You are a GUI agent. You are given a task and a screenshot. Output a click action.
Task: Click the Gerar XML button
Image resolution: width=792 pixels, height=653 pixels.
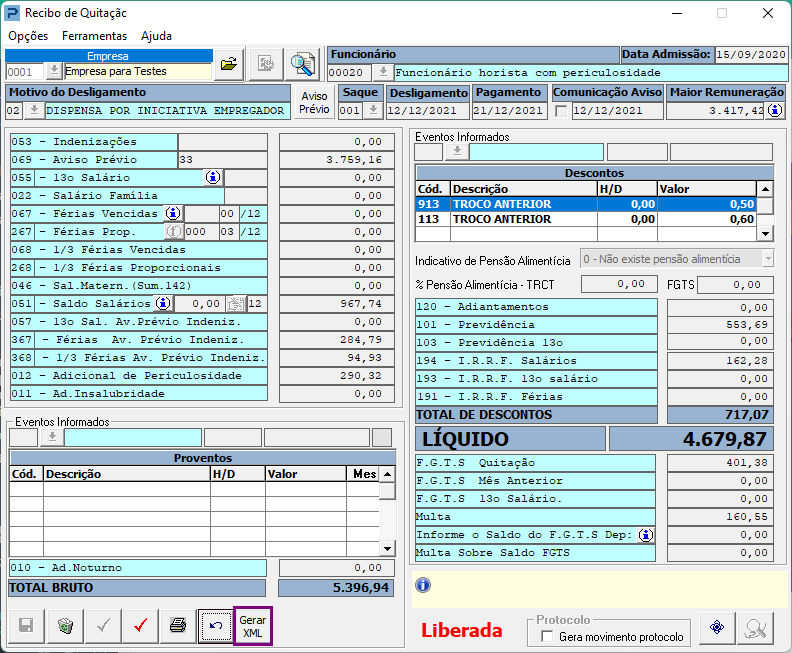[253, 626]
